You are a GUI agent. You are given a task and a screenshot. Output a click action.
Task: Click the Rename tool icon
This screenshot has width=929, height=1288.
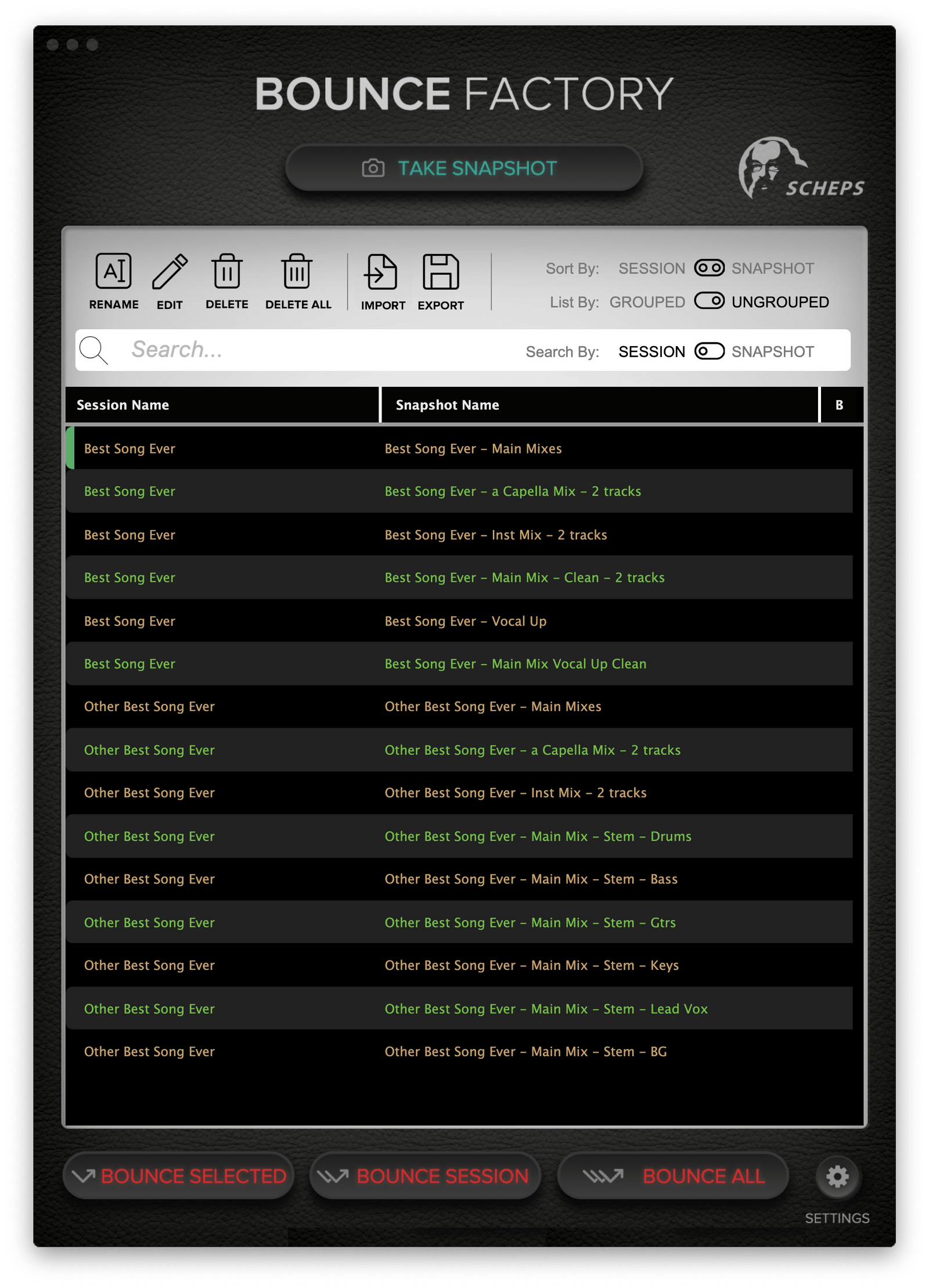tap(114, 270)
